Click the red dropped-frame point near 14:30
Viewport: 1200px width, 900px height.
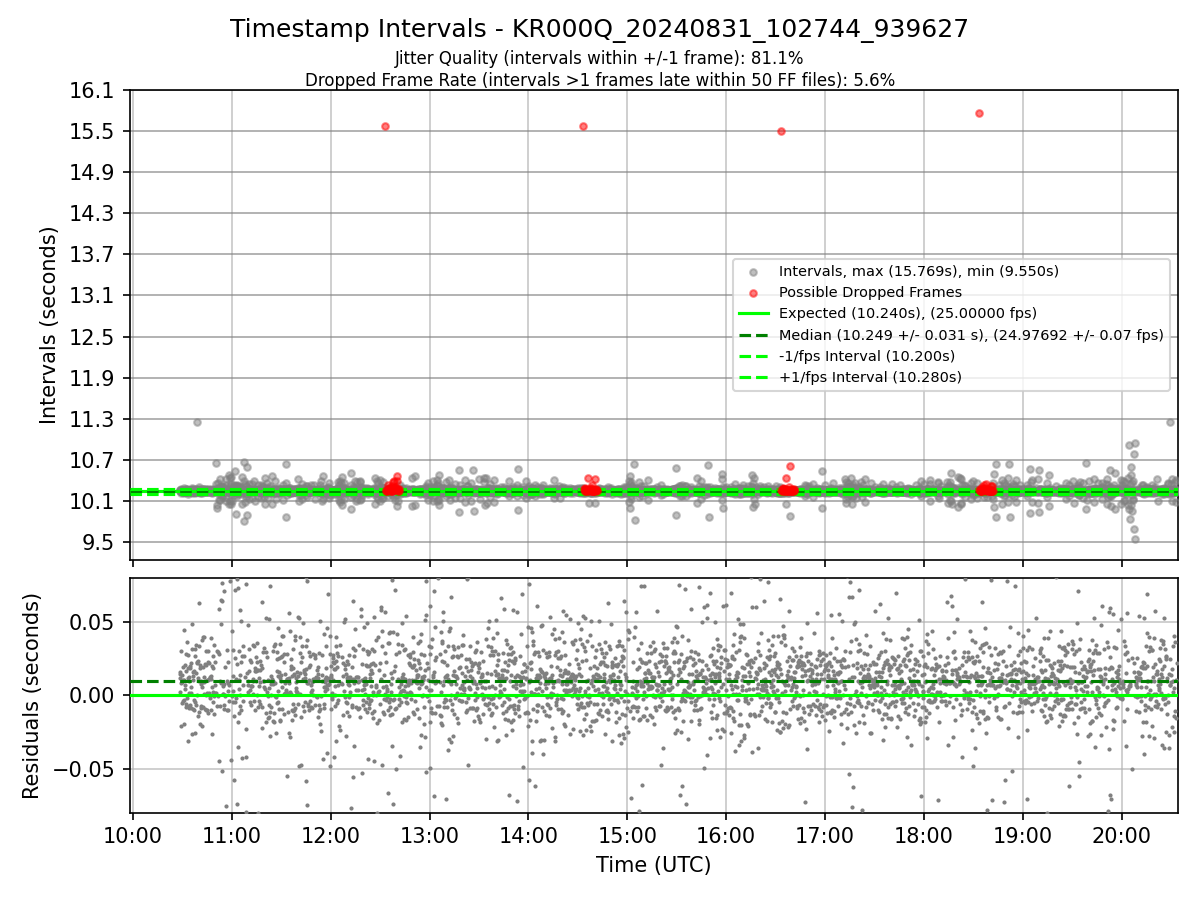click(x=583, y=126)
